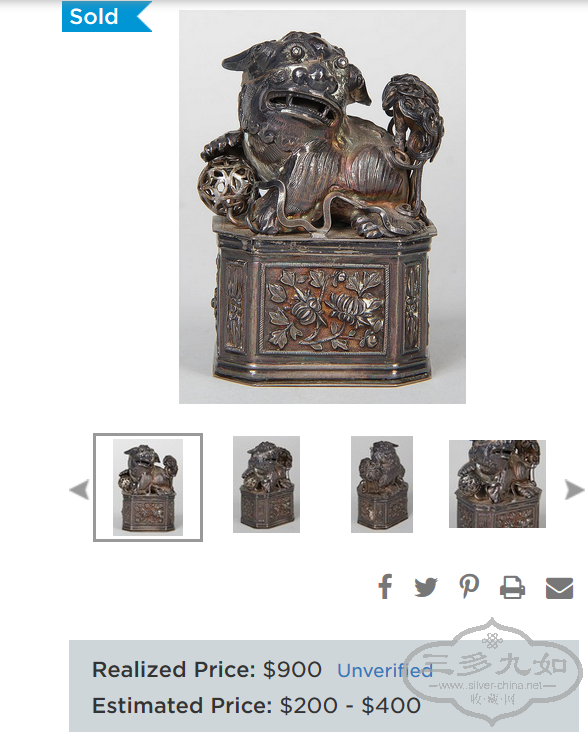Click the Estimated Price $200 - $400 text

coord(256,705)
